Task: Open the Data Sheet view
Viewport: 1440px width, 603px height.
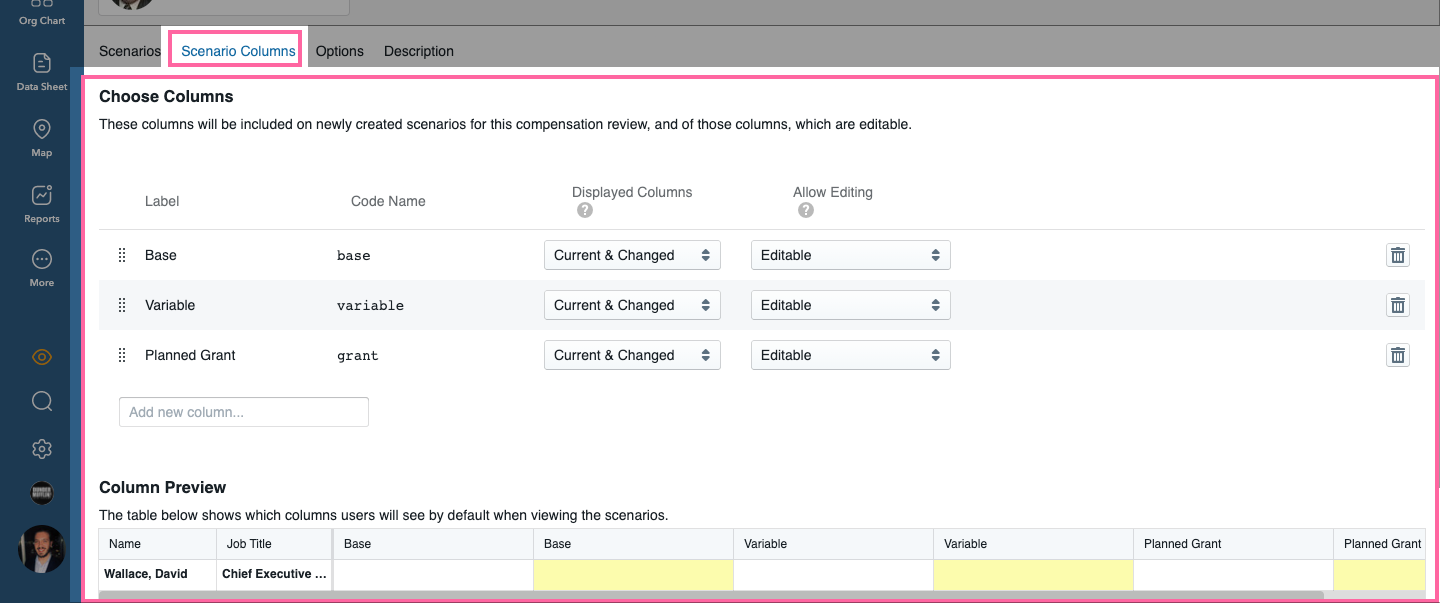Action: (x=42, y=72)
